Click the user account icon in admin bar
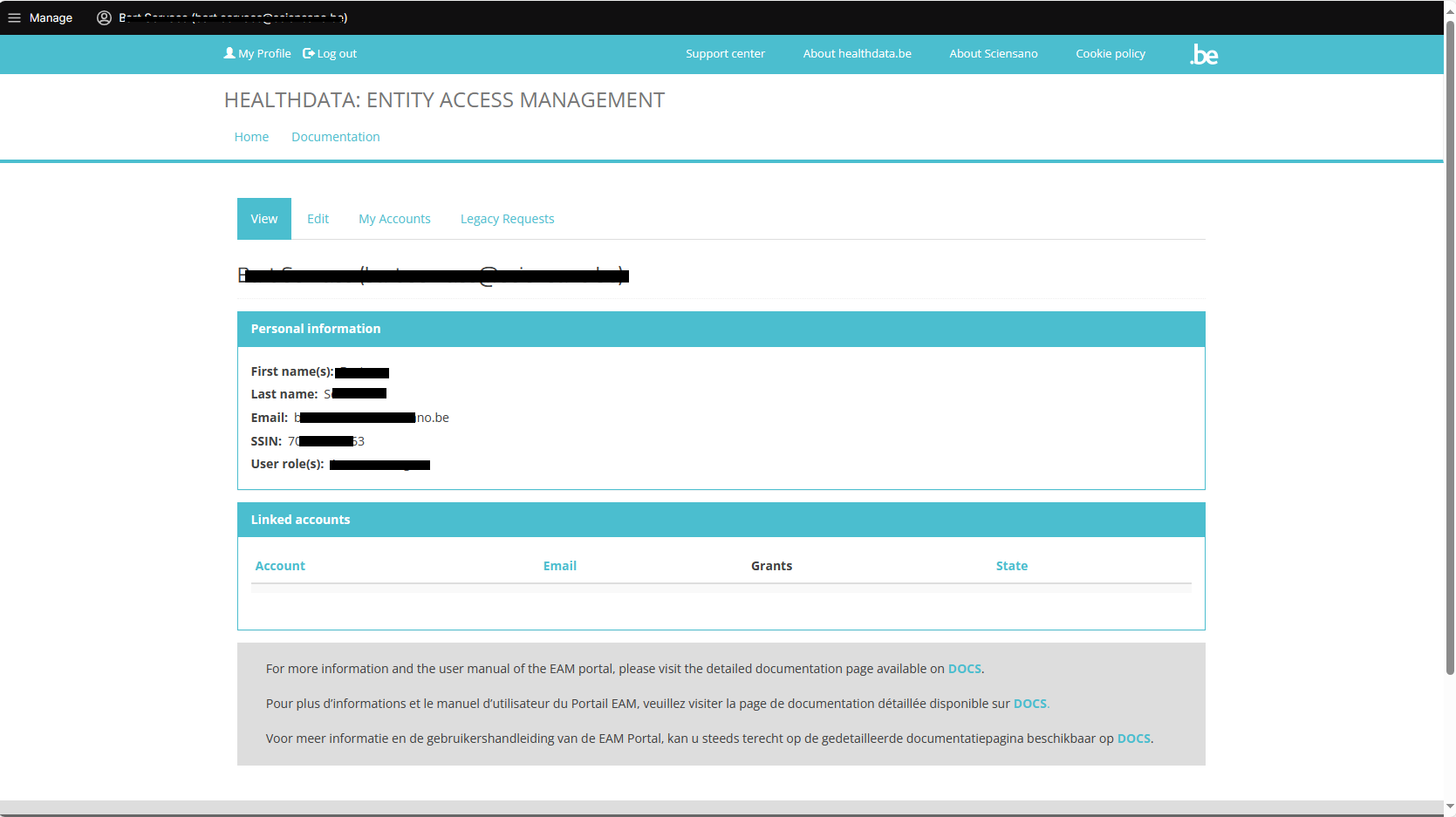 tap(104, 17)
